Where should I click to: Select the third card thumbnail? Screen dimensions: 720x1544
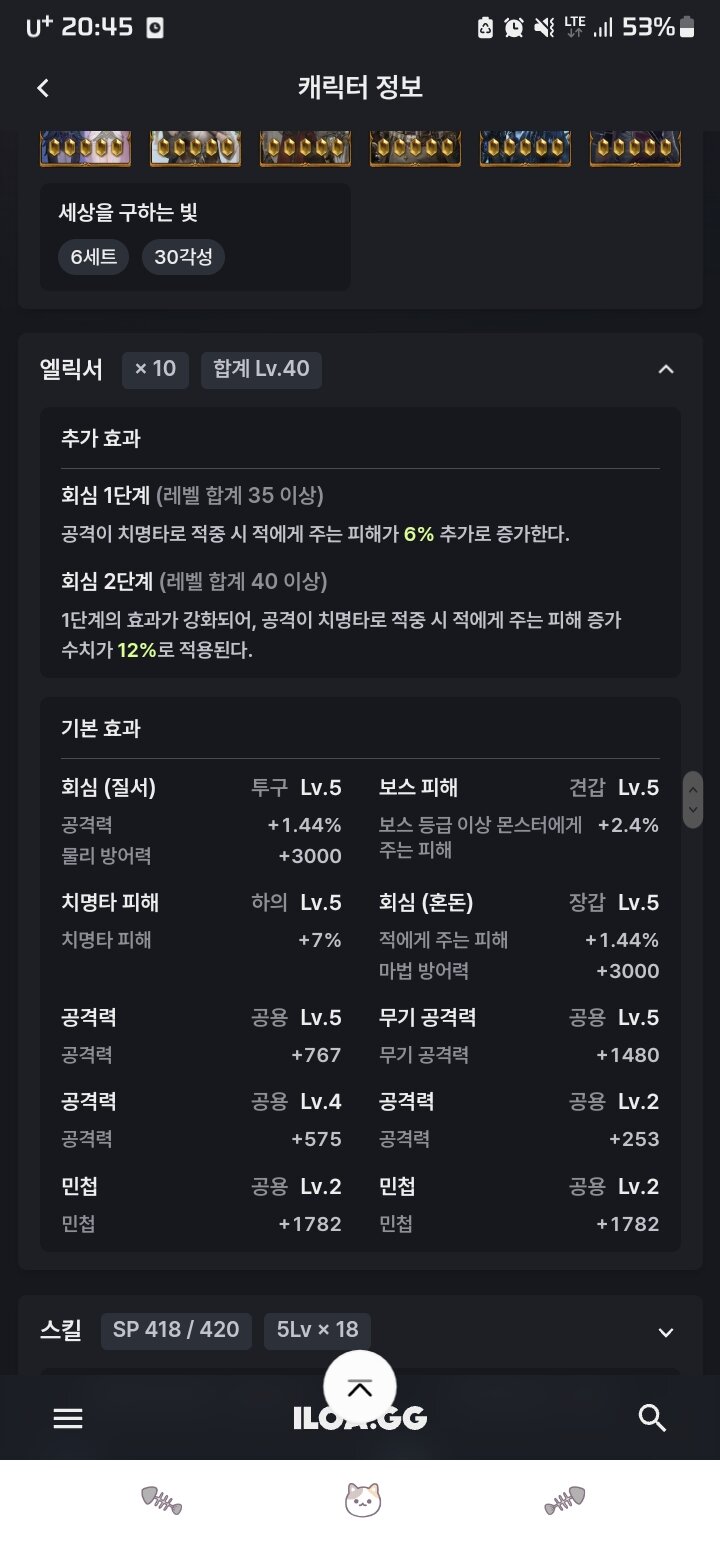(x=305, y=148)
